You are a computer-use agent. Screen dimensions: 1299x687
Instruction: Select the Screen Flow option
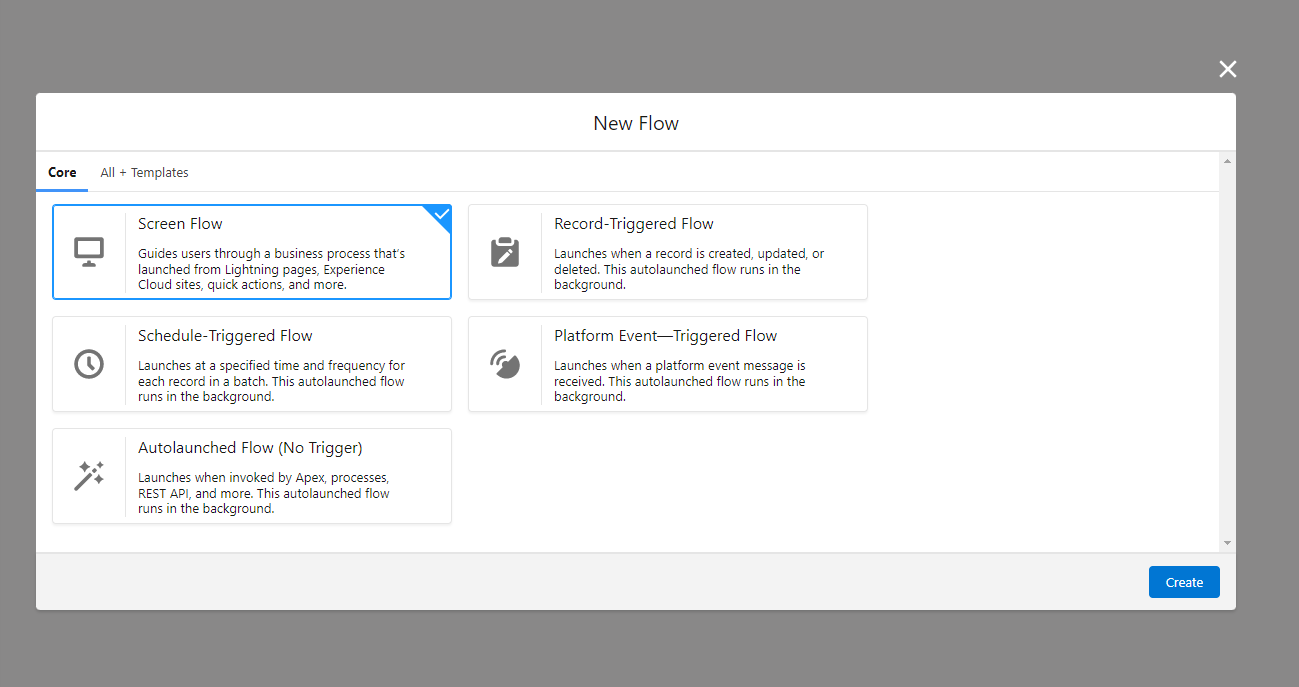coord(251,251)
